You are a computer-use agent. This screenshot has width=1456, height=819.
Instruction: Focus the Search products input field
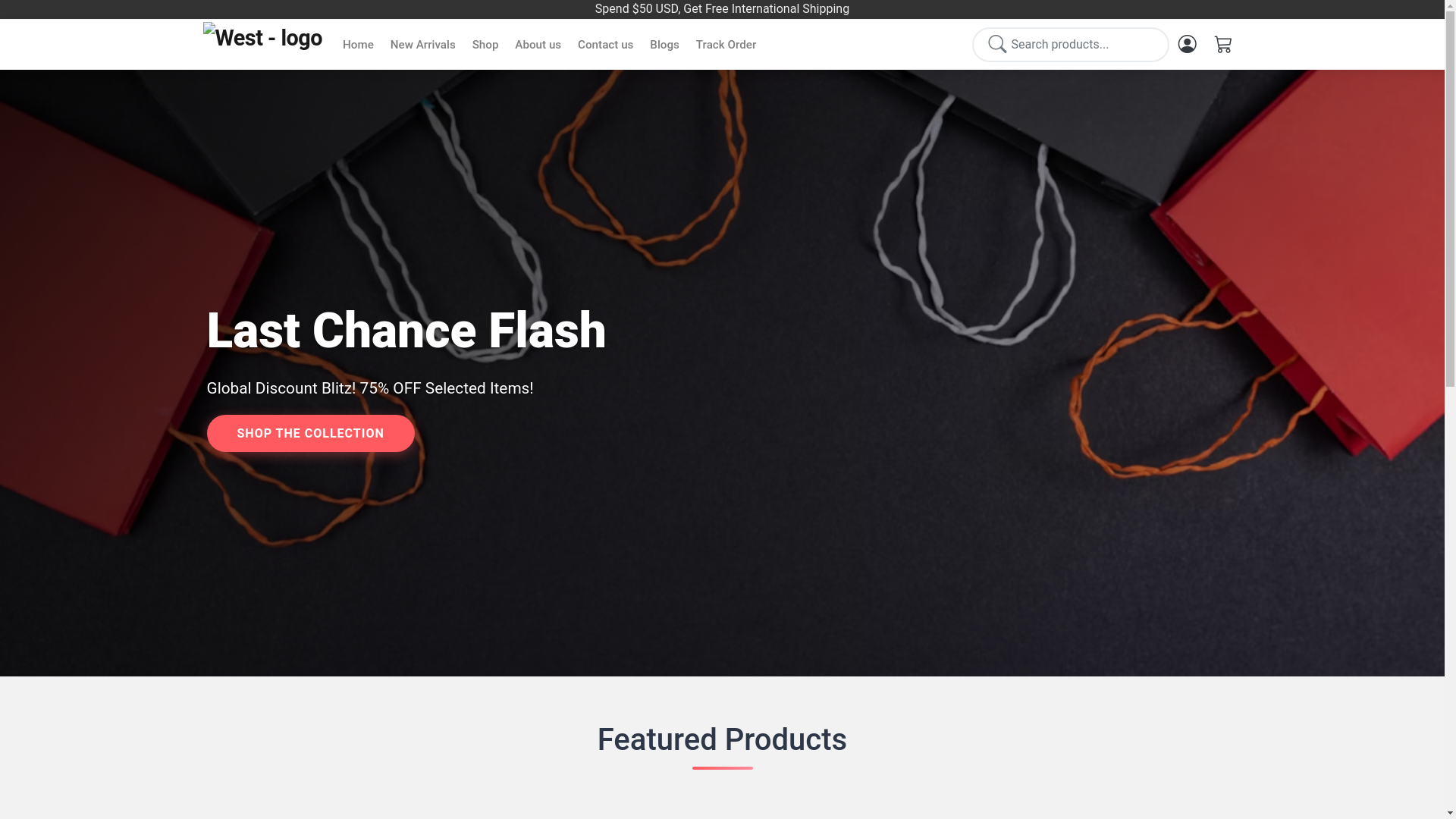1071,44
